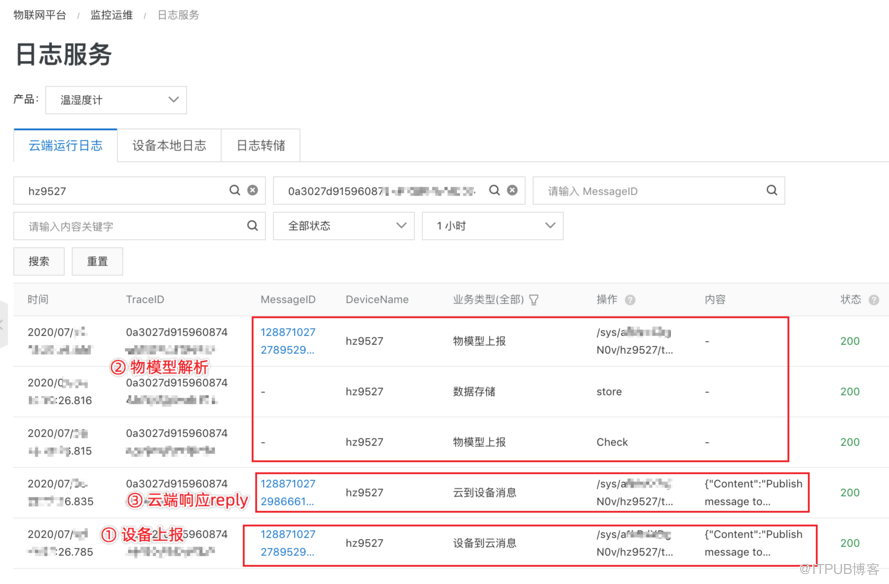Image resolution: width=889 pixels, height=584 pixels.
Task: Click help icon beside 状态 column header
Action: click(874, 300)
